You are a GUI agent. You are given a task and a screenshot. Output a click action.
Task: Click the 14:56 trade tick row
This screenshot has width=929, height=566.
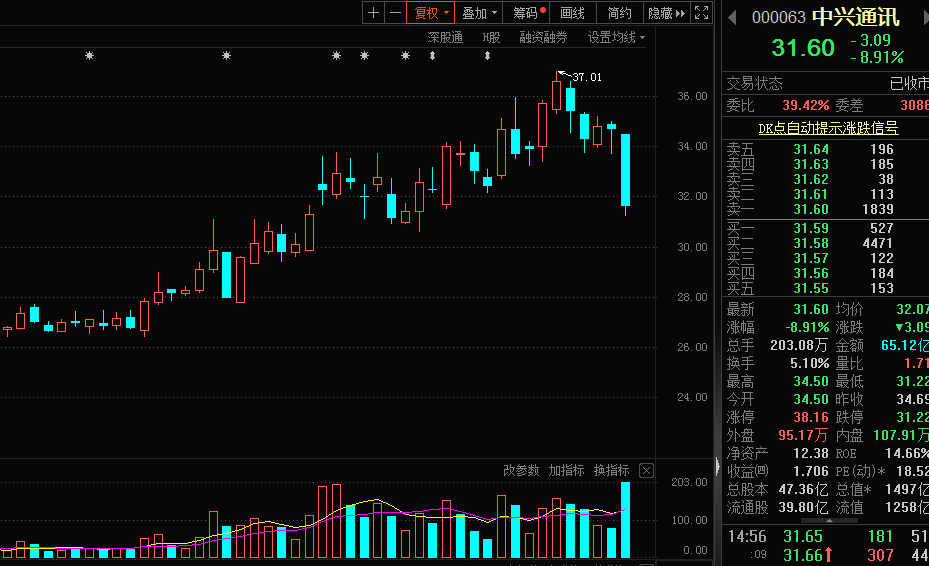pos(827,536)
